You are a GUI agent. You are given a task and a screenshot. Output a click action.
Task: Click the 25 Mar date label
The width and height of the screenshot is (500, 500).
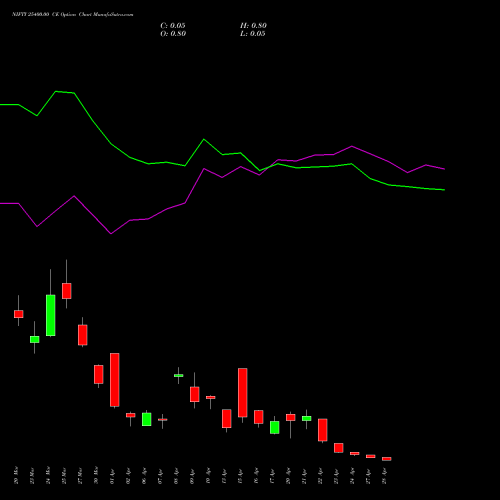click(64, 475)
